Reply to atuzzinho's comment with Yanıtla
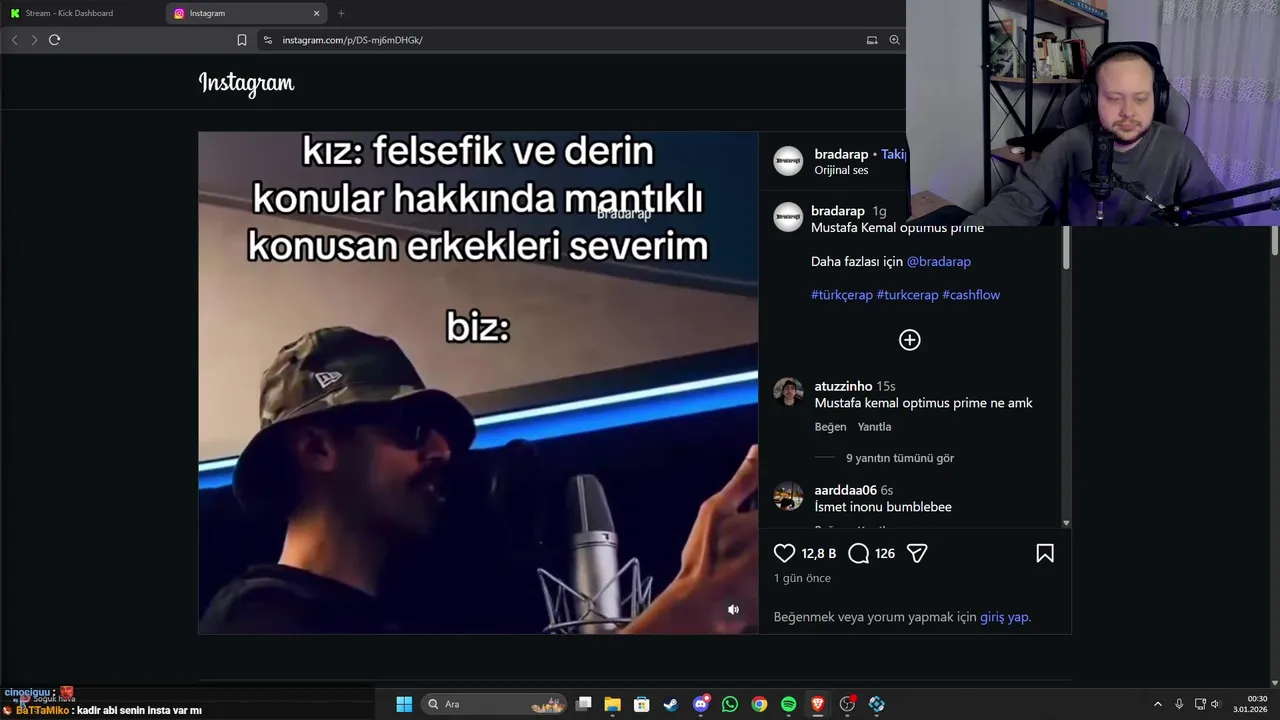 pos(874,427)
